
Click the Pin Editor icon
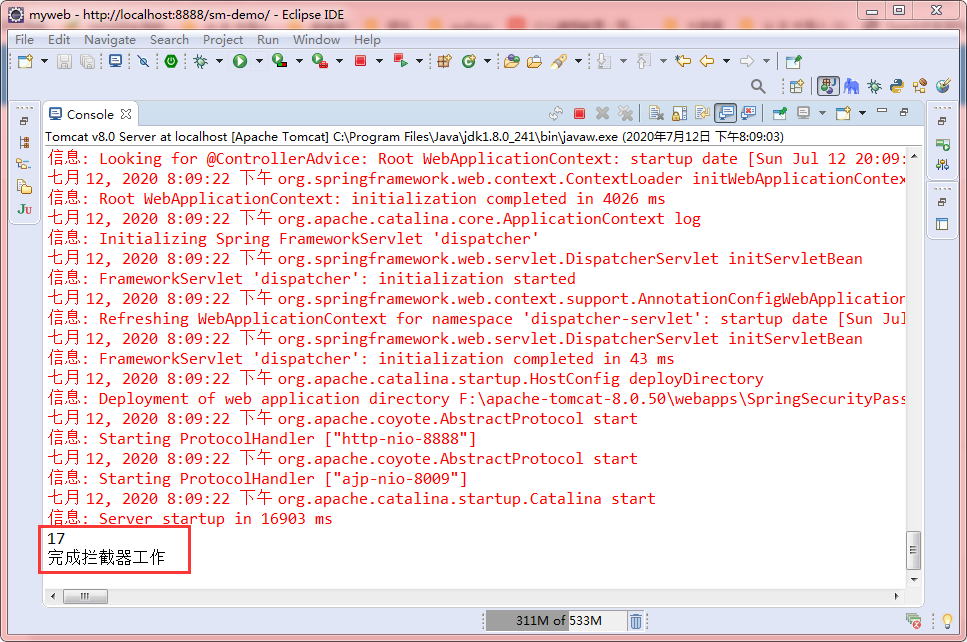(794, 61)
